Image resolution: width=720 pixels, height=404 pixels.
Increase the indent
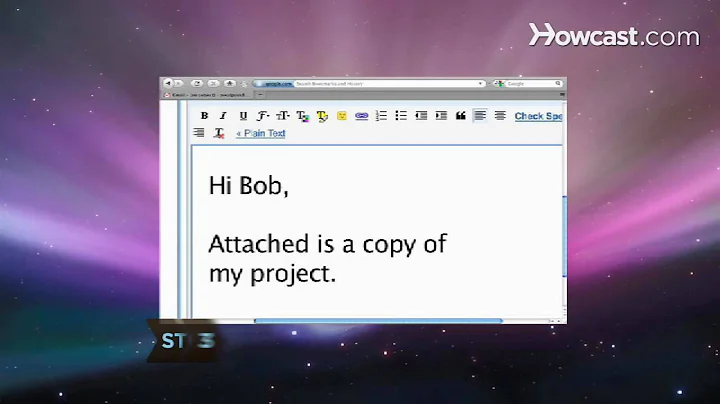(441, 116)
